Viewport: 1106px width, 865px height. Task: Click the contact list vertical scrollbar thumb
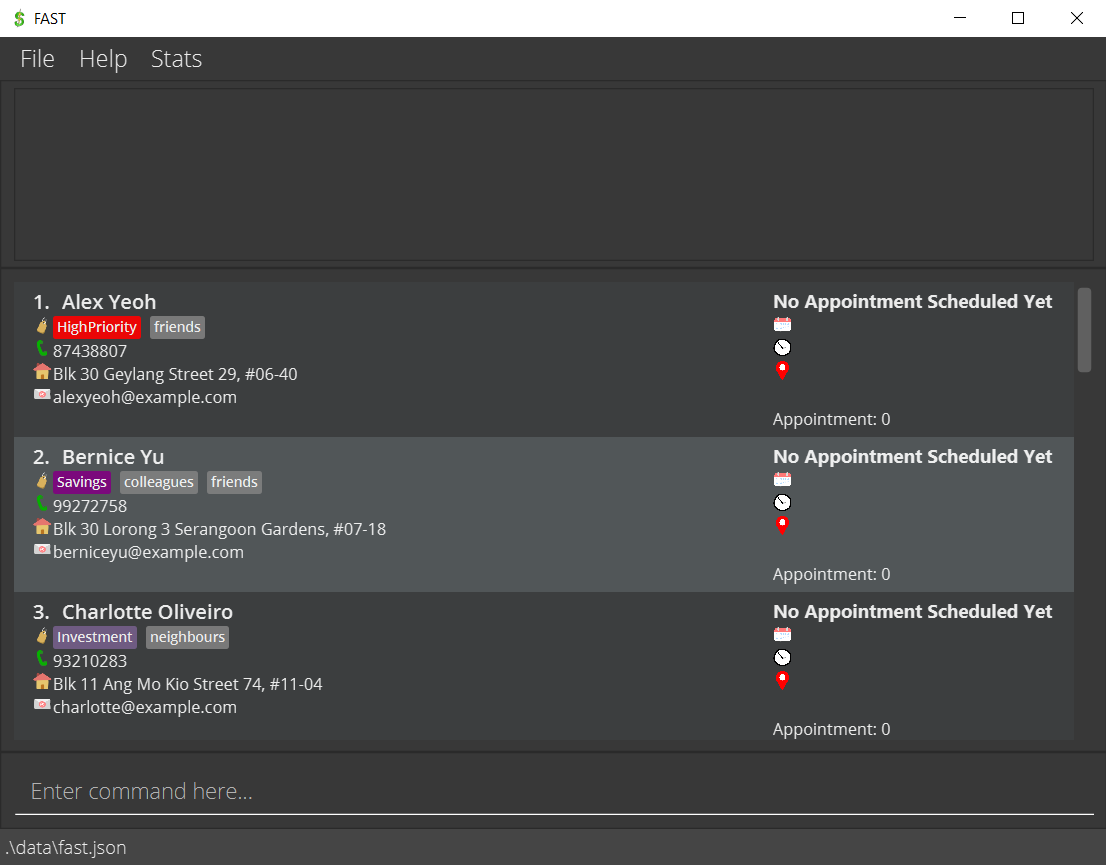[x=1084, y=330]
